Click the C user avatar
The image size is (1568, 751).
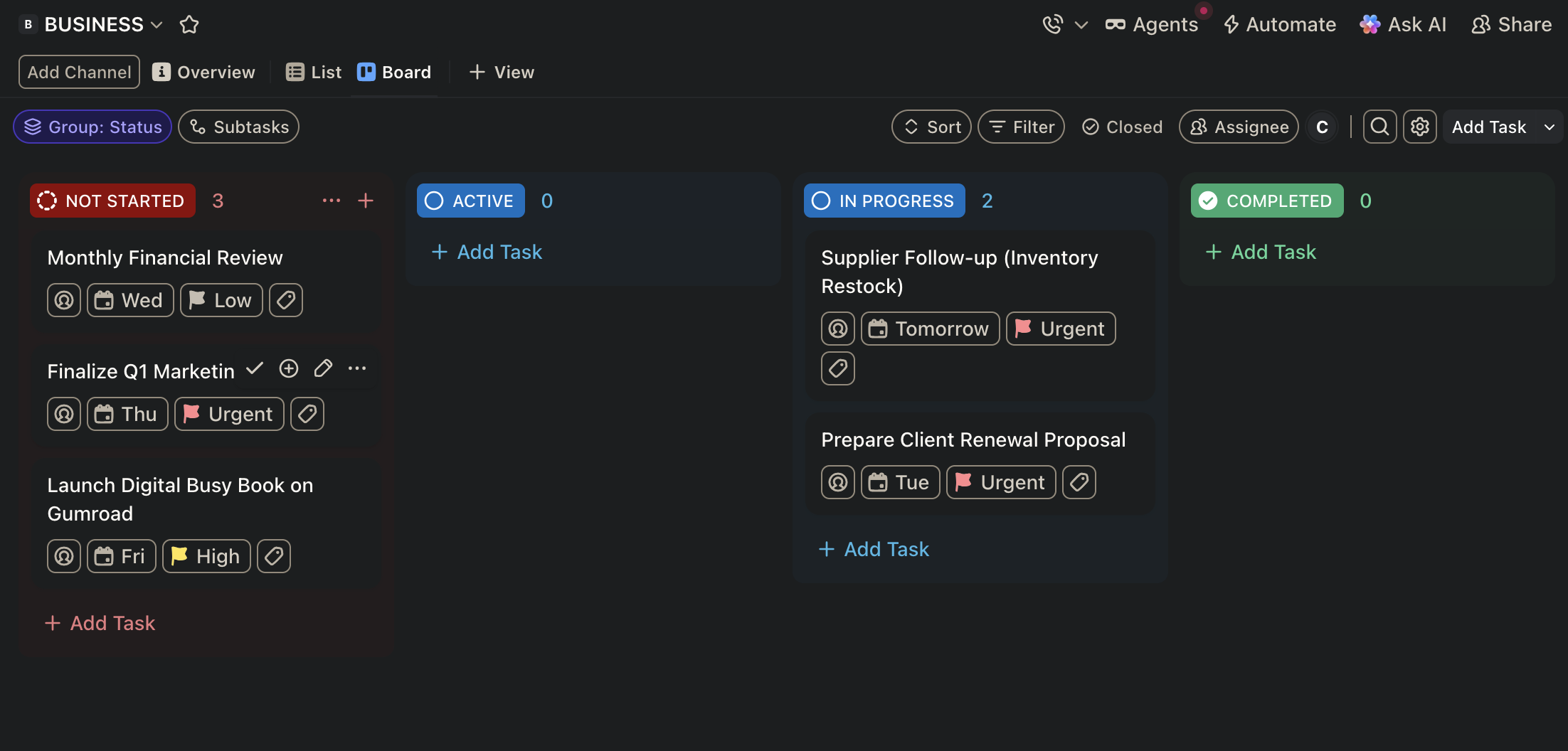pyautogui.click(x=1322, y=127)
